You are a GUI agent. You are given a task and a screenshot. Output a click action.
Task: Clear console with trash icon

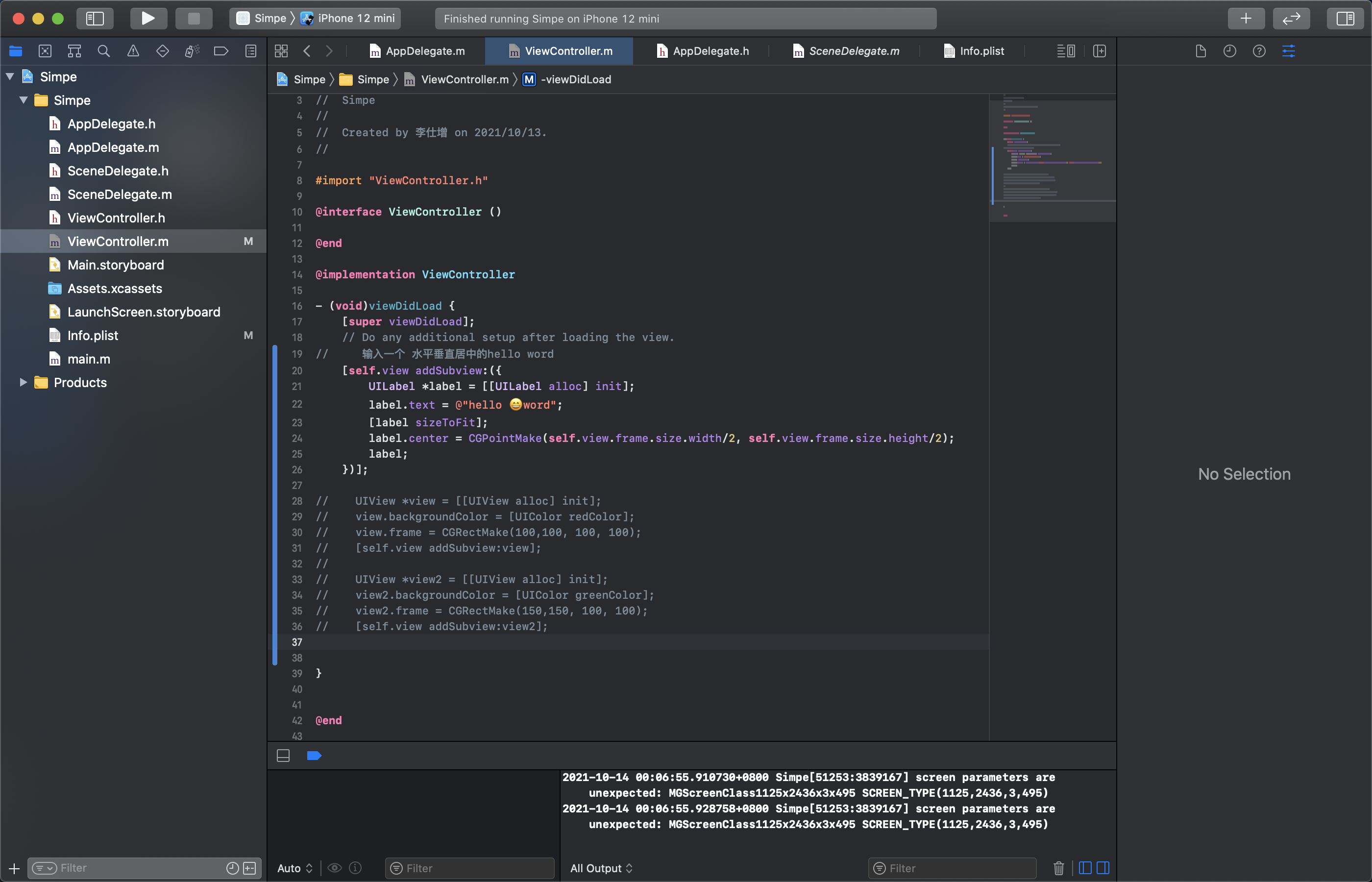pos(1058,868)
